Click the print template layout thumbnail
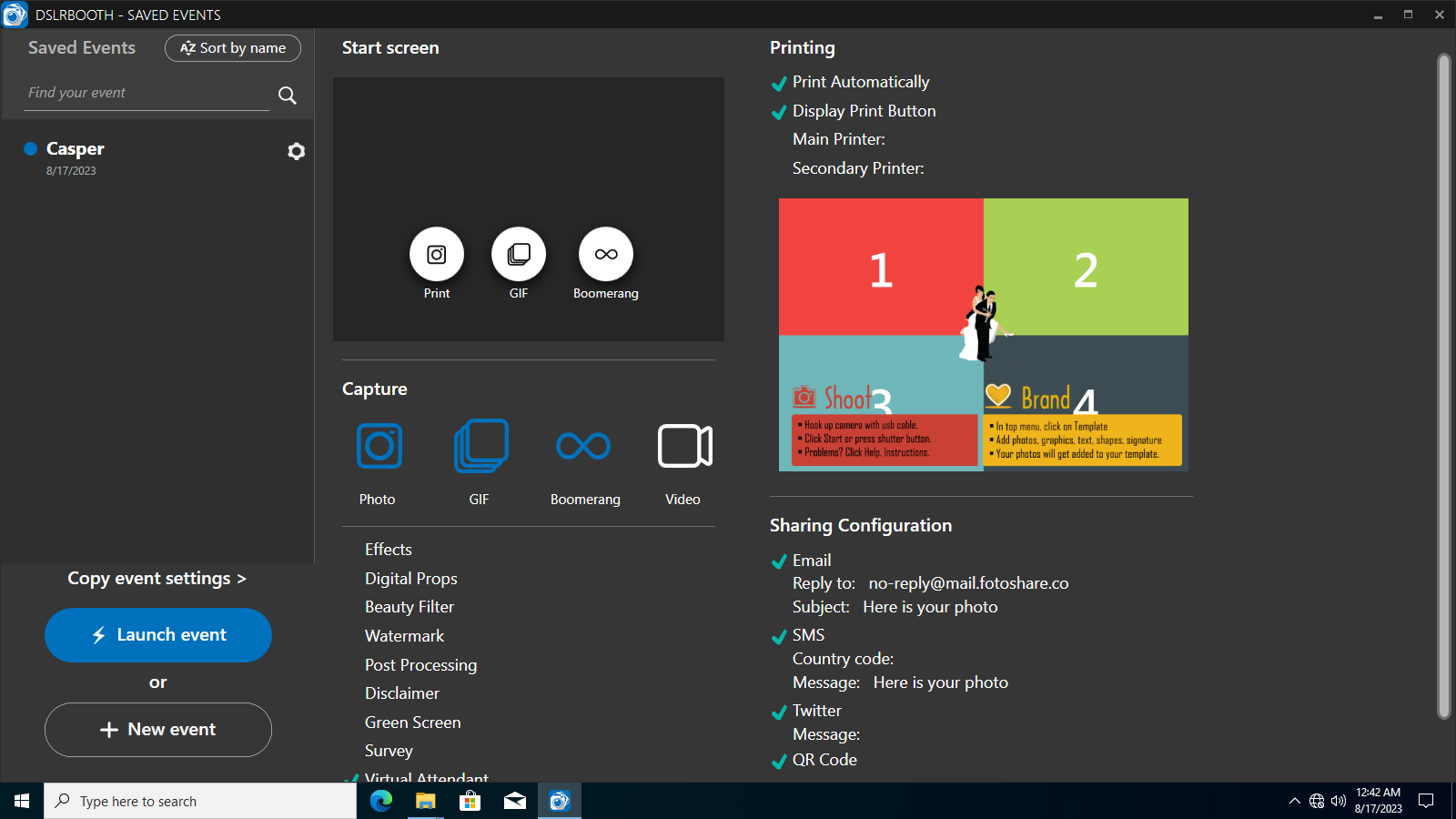Viewport: 1456px width, 819px height. pos(983,334)
